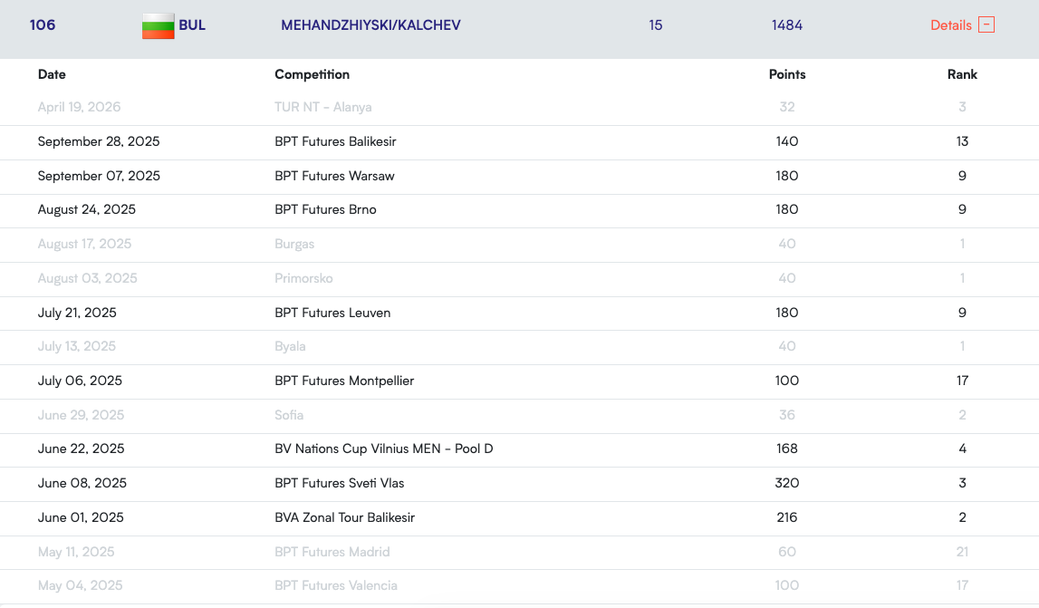Select BVA Zonal Tour Balikesir row
1039x608 pixels.
tap(344, 518)
